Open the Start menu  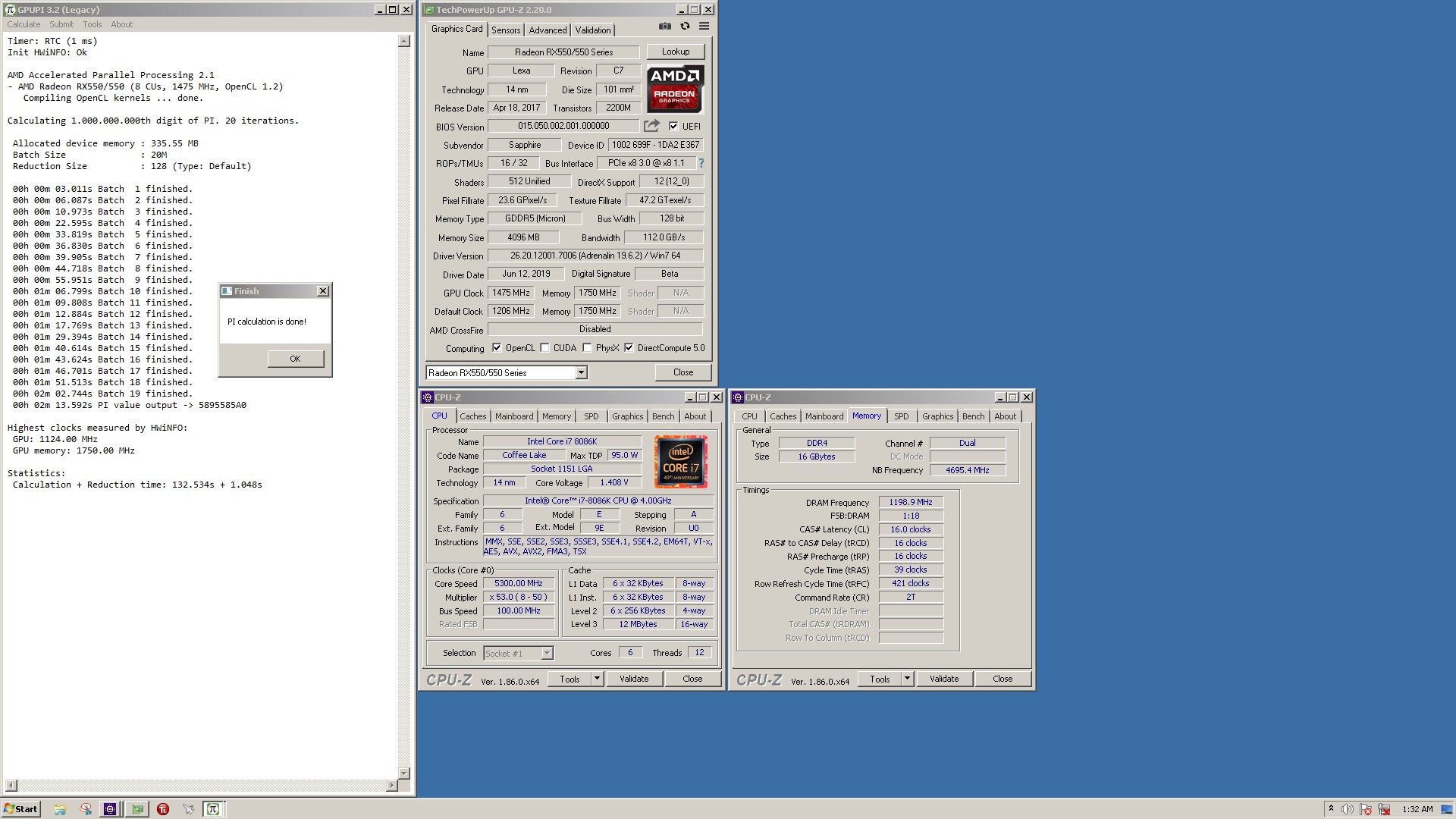coord(20,809)
